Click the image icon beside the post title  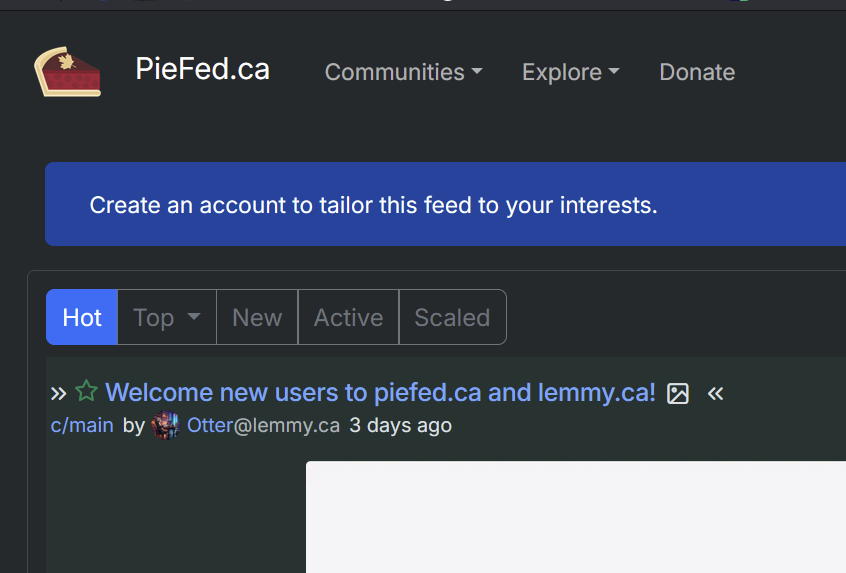[678, 393]
